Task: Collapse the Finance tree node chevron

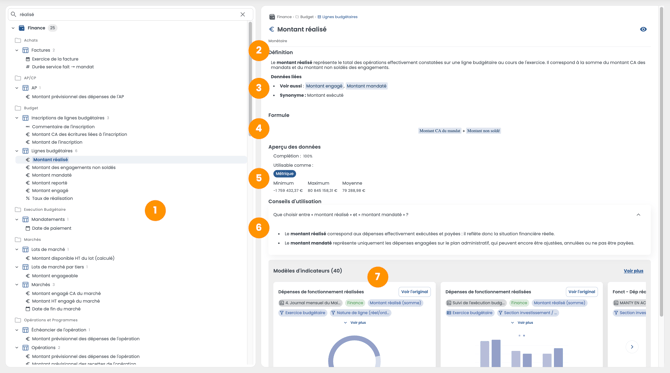Action: coord(13,28)
